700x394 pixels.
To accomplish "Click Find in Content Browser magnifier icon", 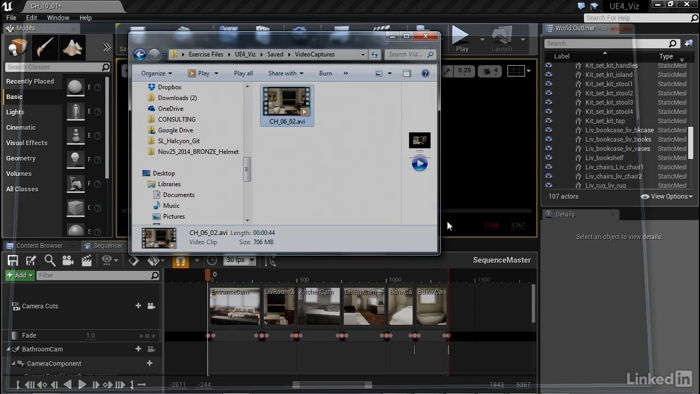I will tap(50, 261).
